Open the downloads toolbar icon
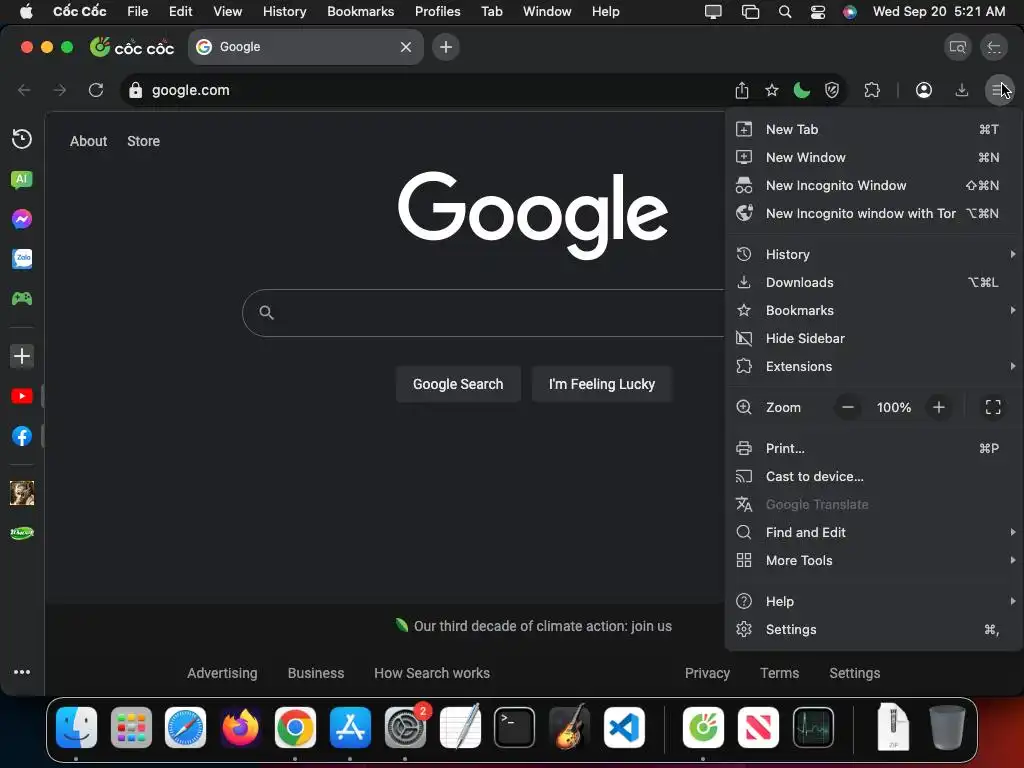The width and height of the screenshot is (1024, 768). (x=962, y=90)
